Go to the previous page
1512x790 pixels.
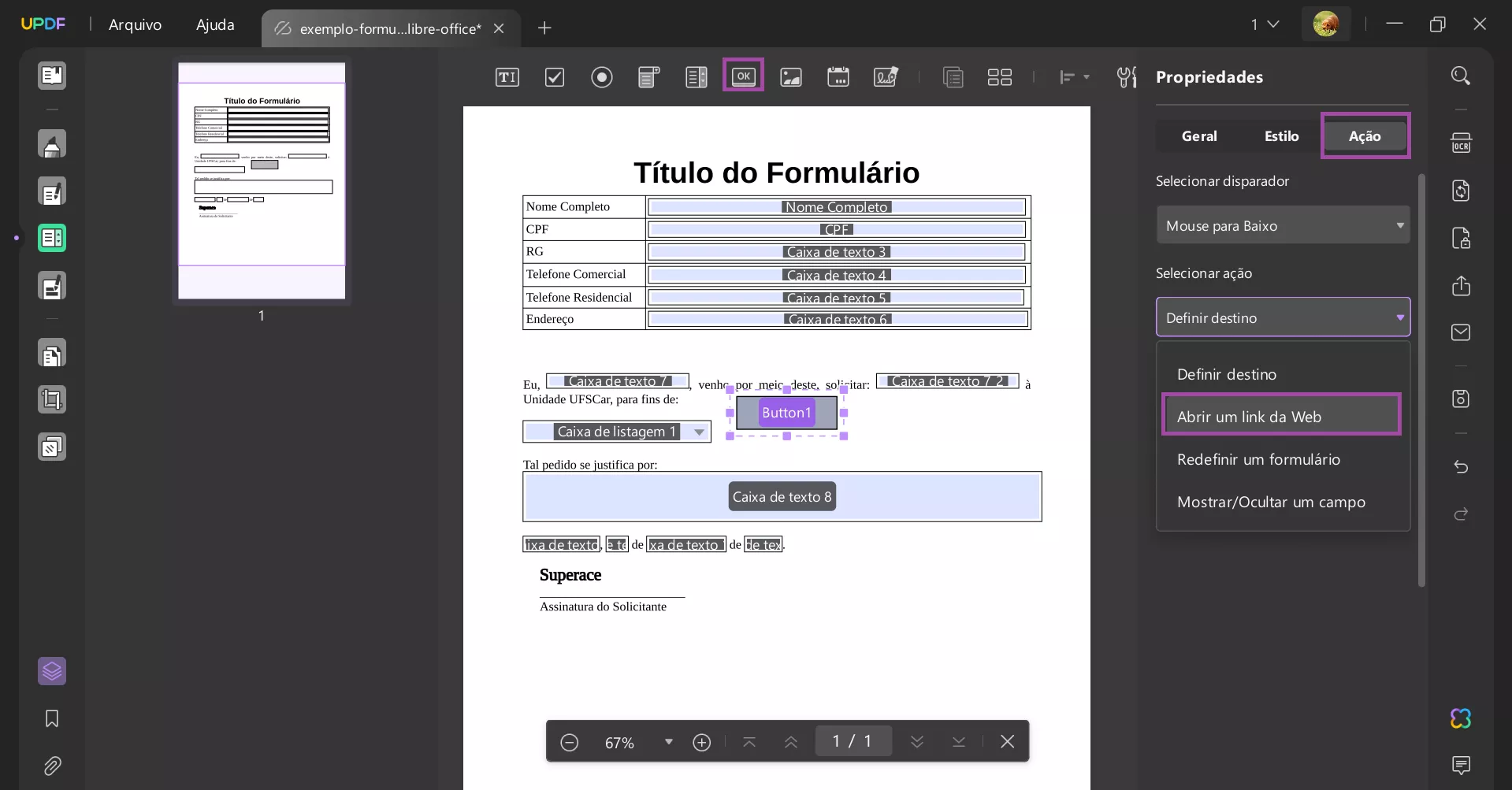pyautogui.click(x=791, y=742)
